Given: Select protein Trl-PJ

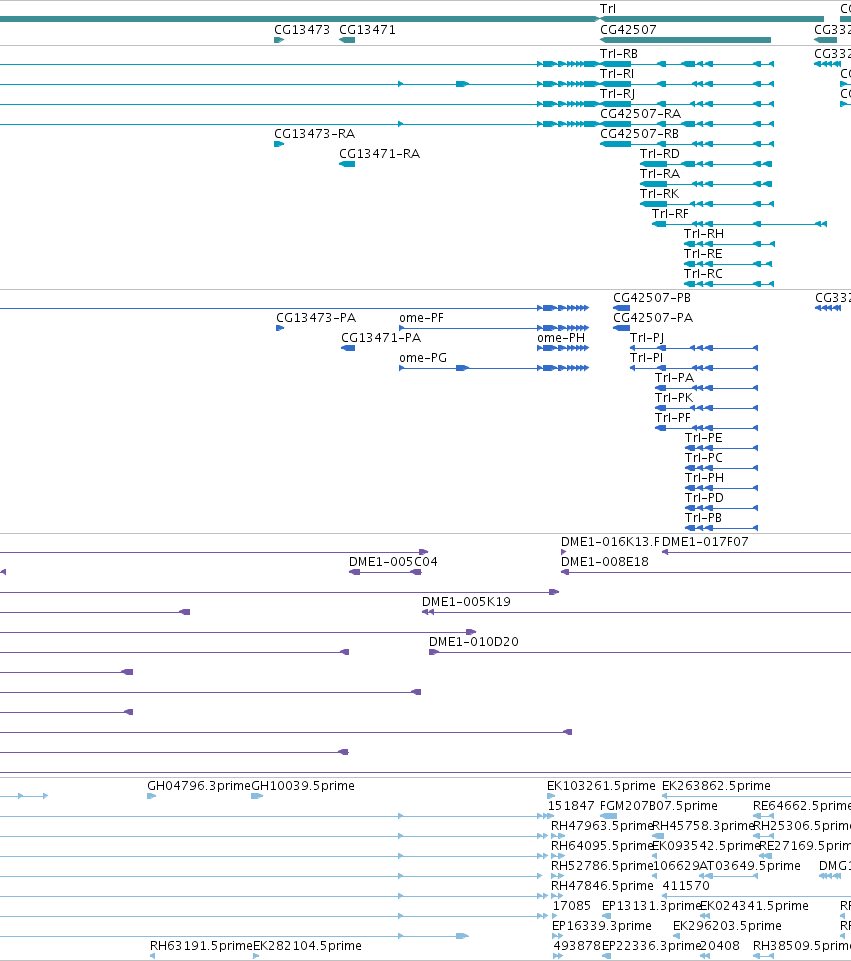Looking at the screenshot, I should coord(694,348).
